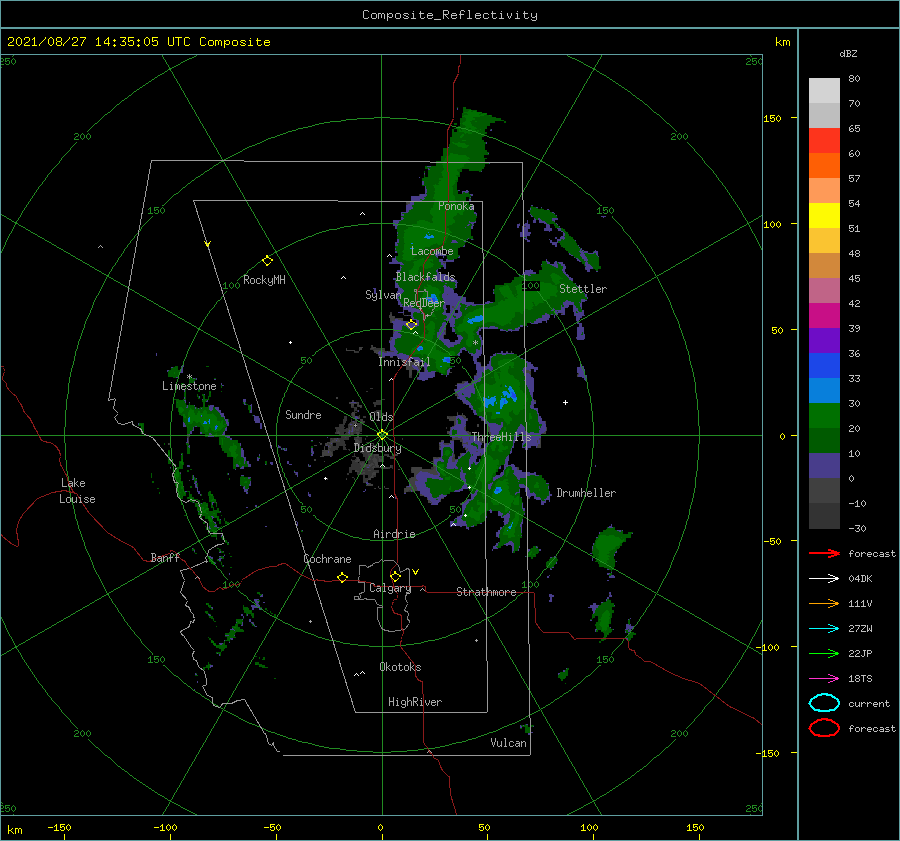The image size is (900, 841).
Task: Click the Sundre city label
Action: 303,414
